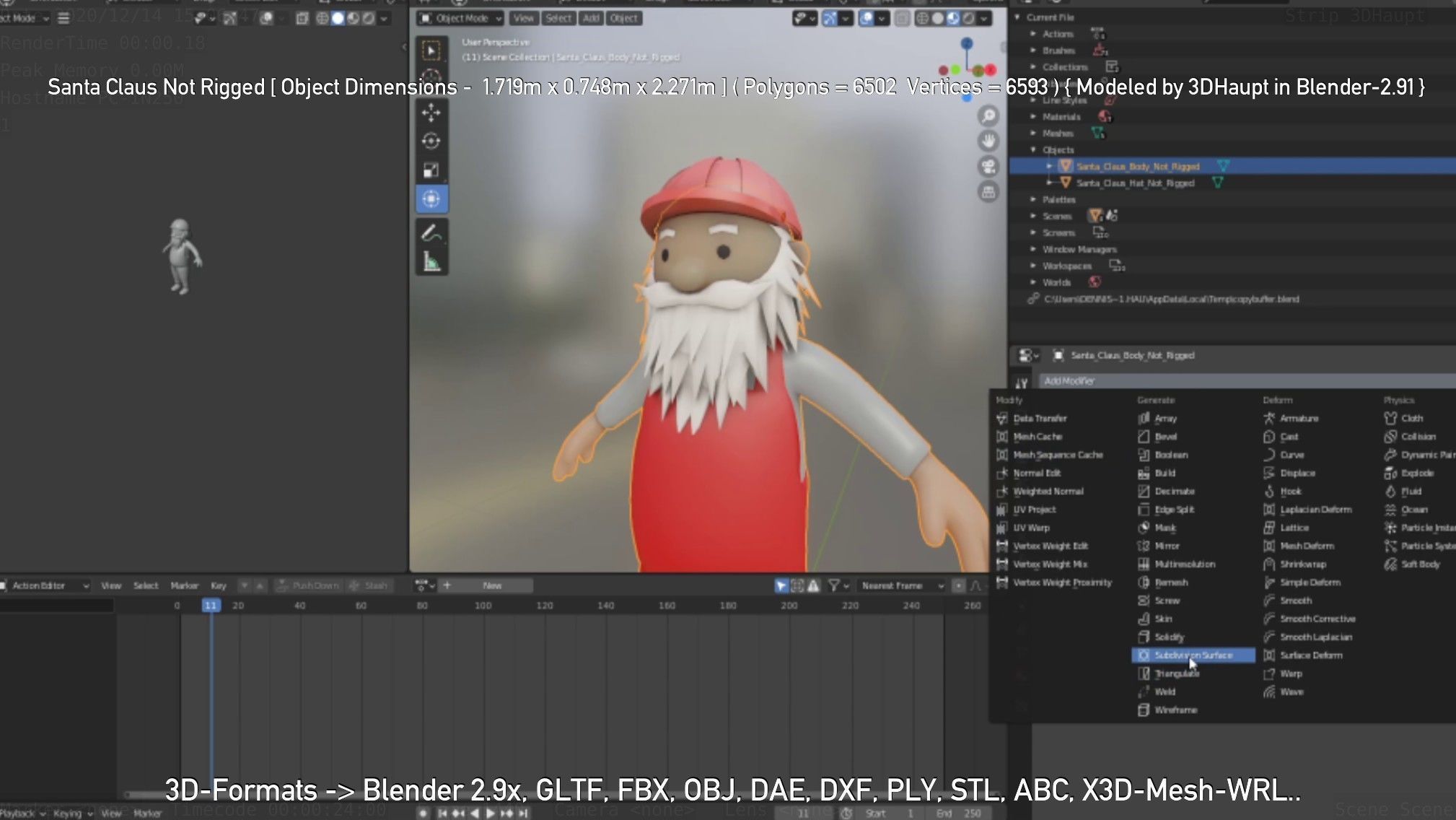Click the red X axis gizmo ball
The width and height of the screenshot is (1456, 820).
[991, 70]
